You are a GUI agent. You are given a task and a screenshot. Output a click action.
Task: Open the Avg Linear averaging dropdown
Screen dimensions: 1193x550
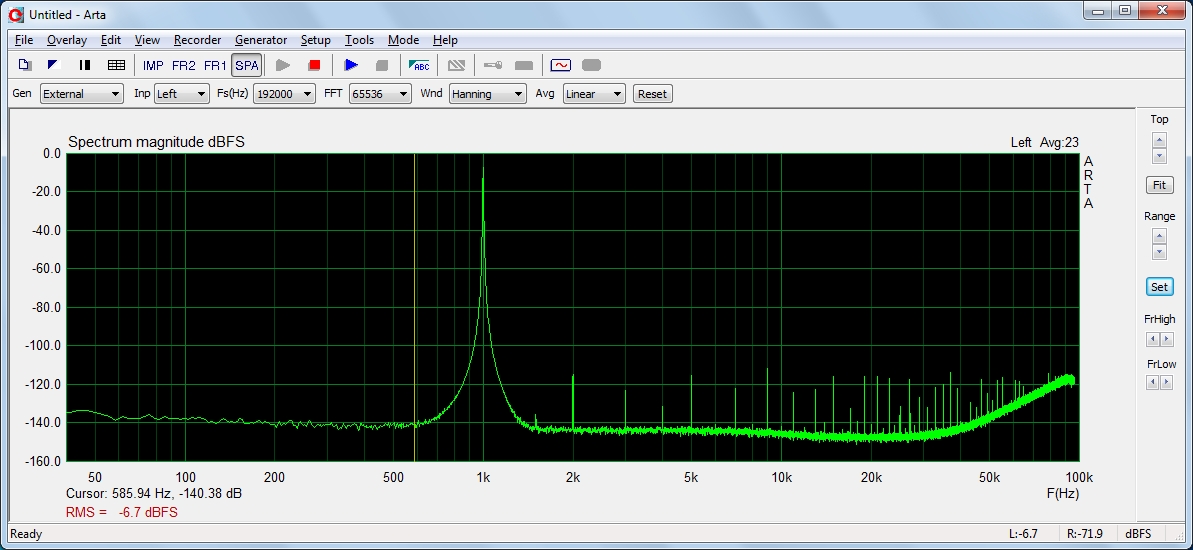594,94
